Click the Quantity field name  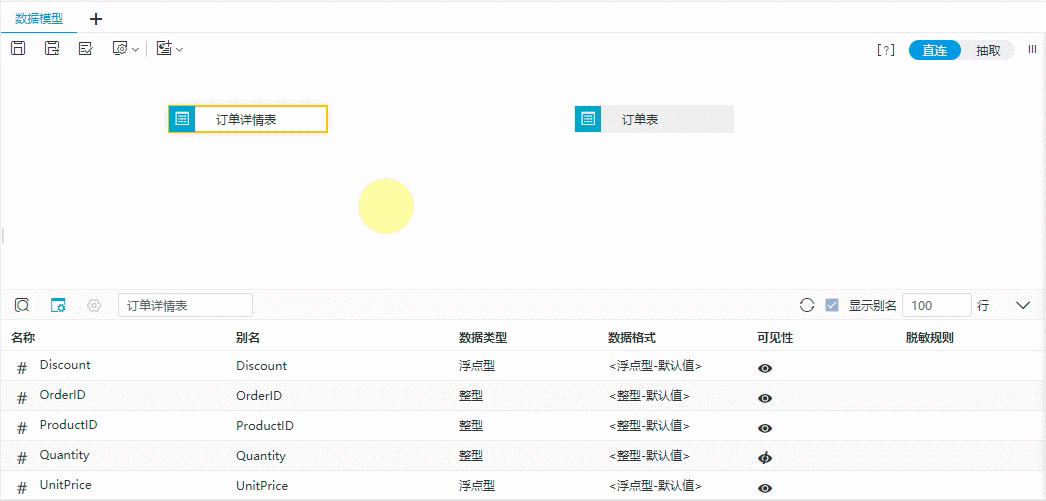[x=64, y=455]
